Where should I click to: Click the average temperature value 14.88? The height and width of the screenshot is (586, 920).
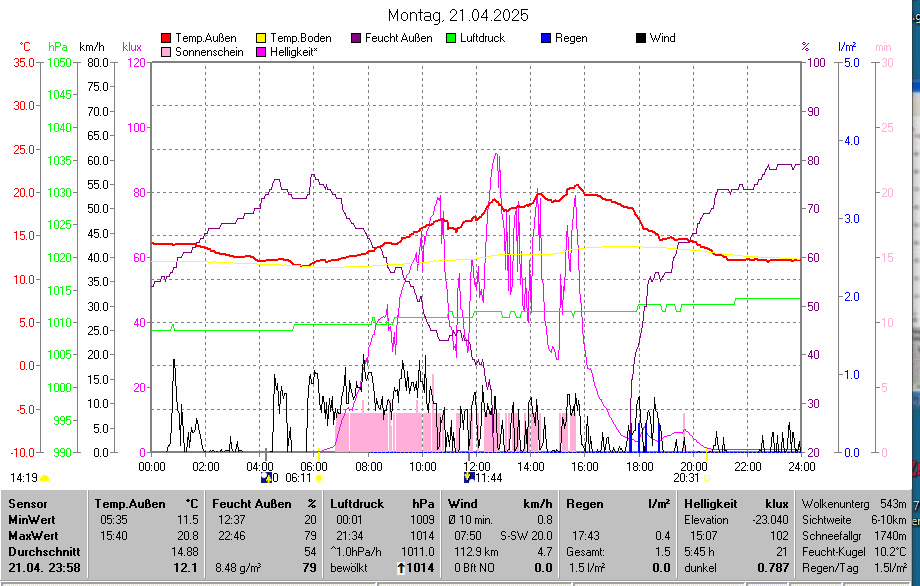(184, 552)
